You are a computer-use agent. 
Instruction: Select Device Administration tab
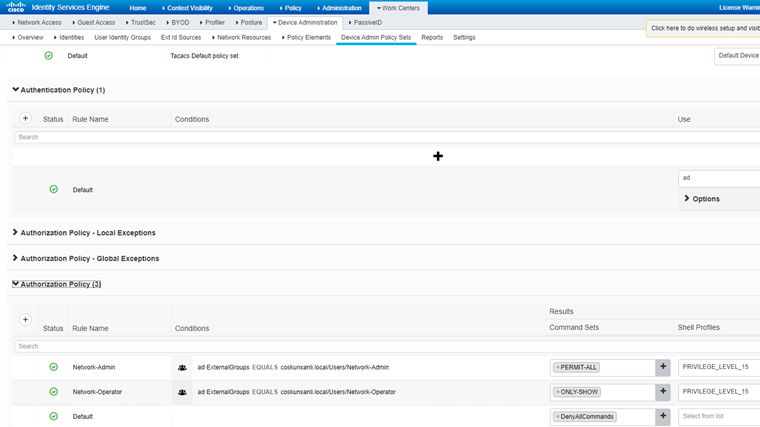(305, 22)
